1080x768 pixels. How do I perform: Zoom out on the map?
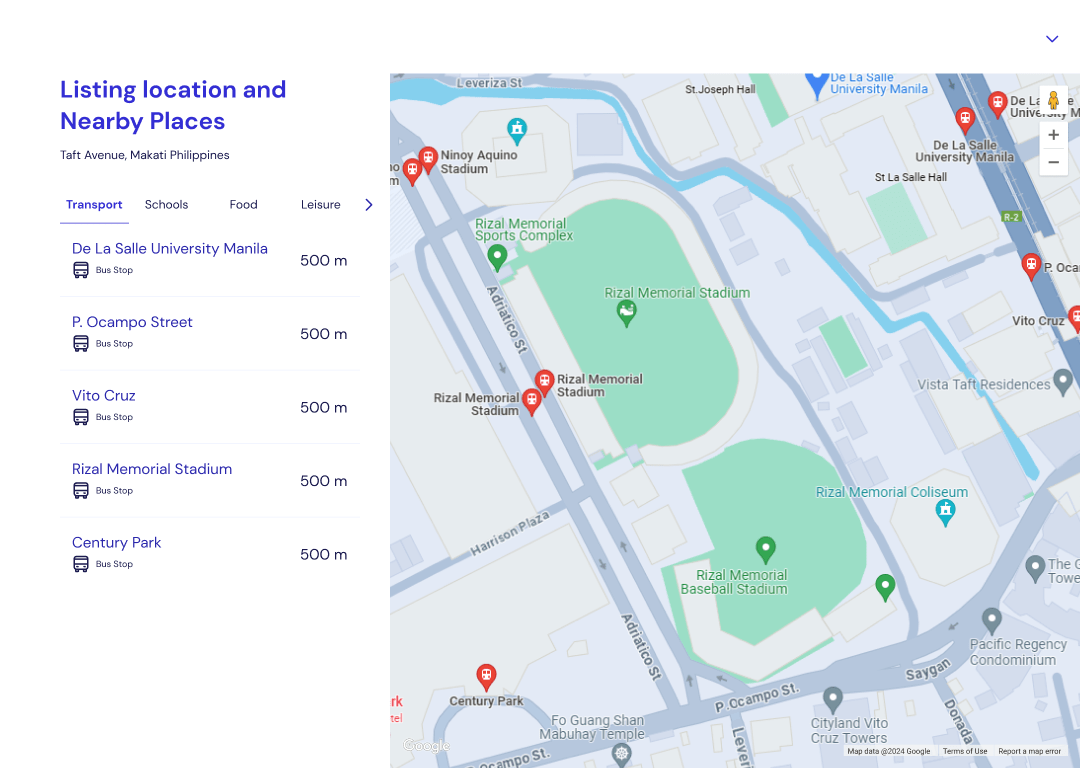point(1053,163)
